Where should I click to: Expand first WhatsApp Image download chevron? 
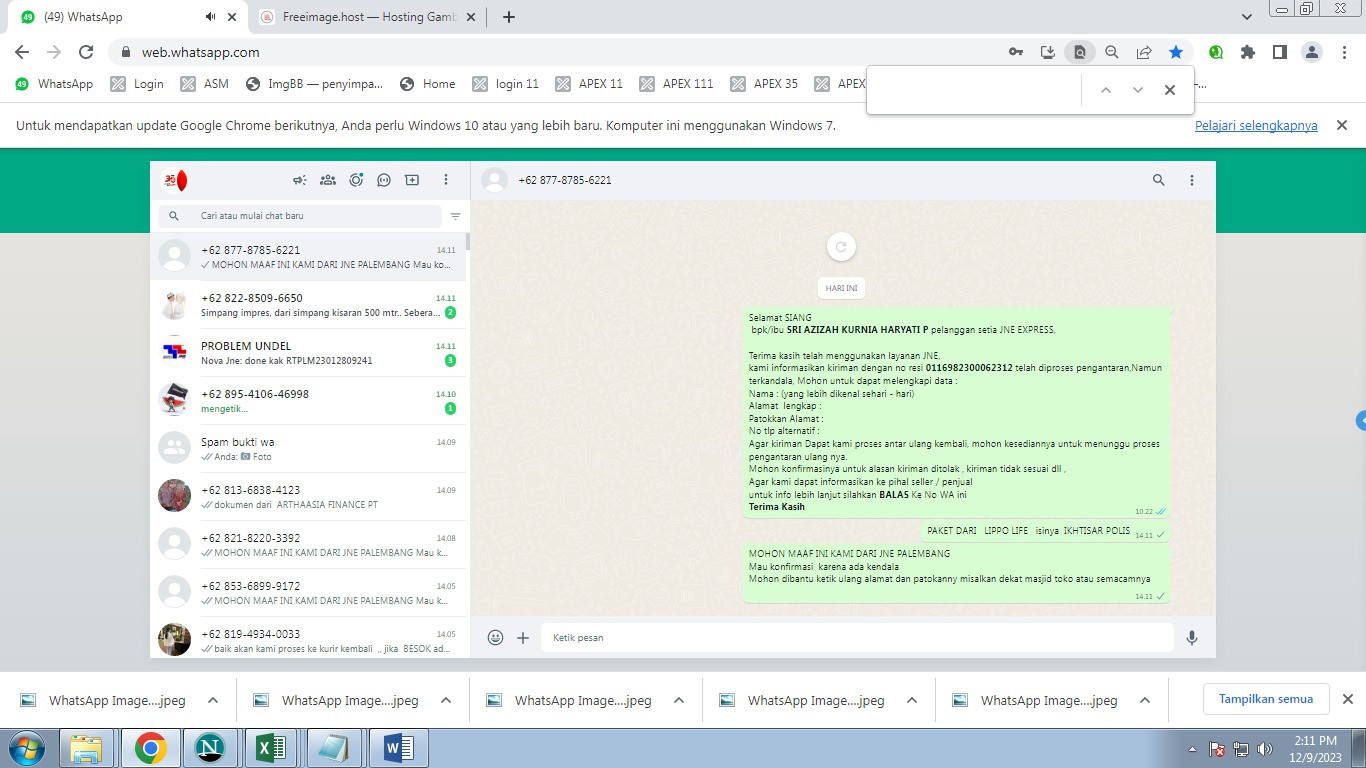[213, 700]
